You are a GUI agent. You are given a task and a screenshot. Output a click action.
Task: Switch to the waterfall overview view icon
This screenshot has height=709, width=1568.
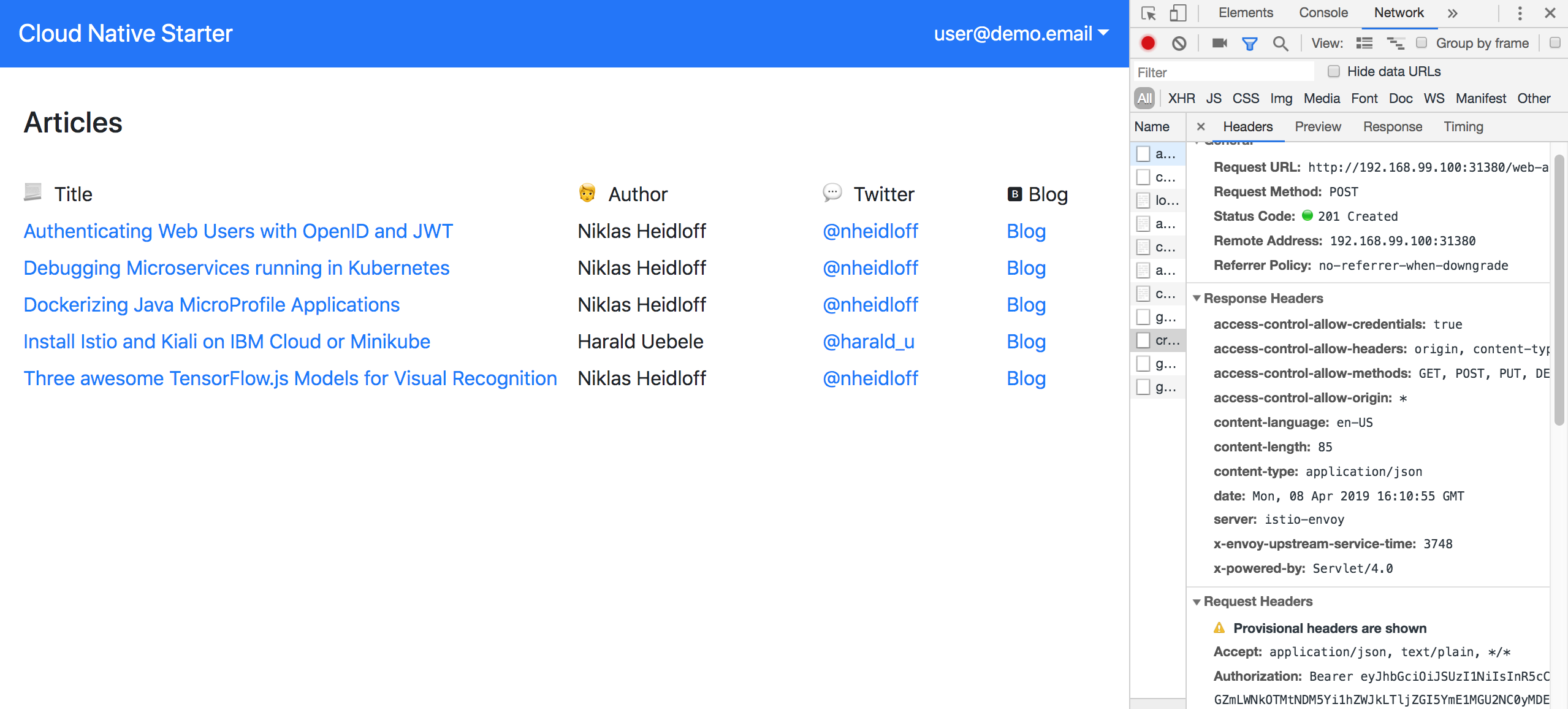tap(1395, 43)
